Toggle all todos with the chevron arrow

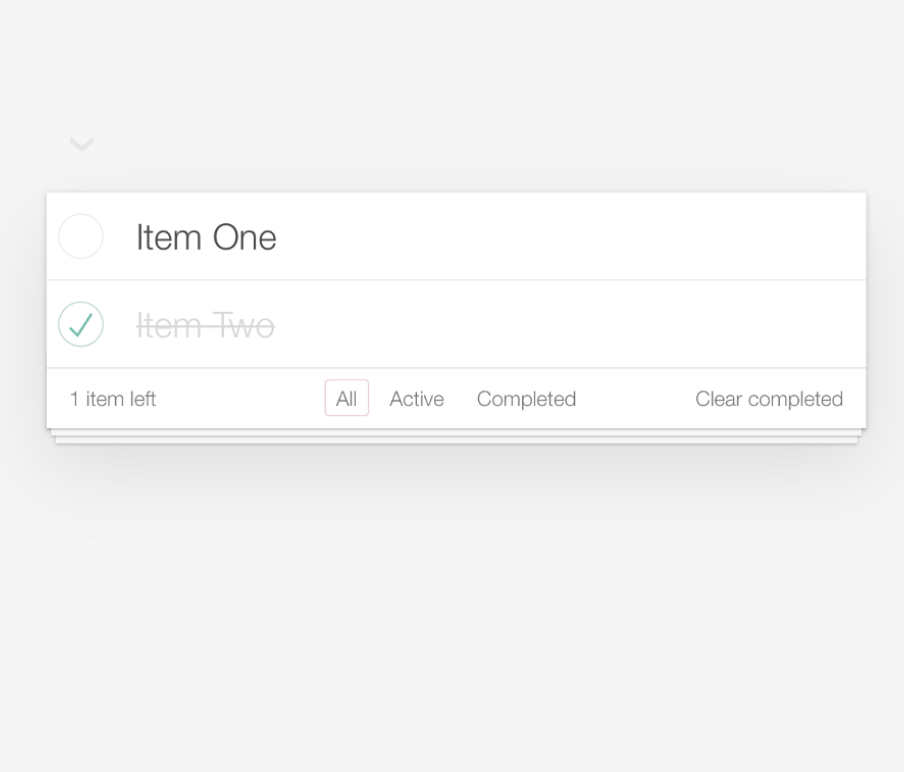(x=81, y=145)
